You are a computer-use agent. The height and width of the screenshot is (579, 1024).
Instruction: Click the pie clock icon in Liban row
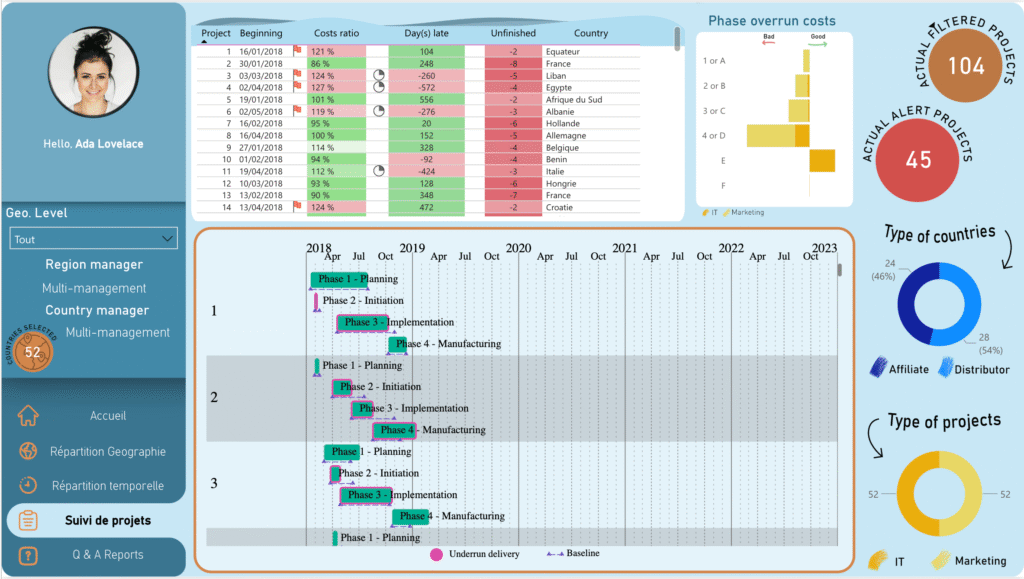click(379, 75)
